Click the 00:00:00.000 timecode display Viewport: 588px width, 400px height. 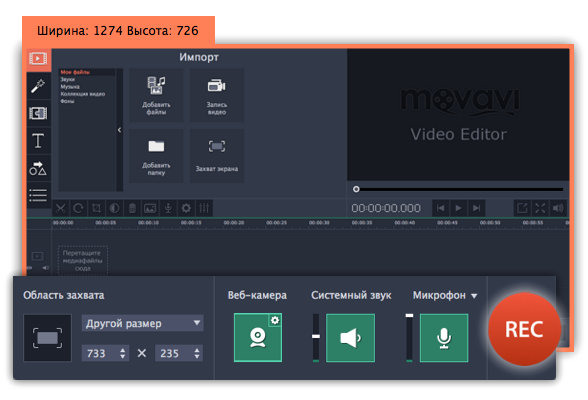pyautogui.click(x=386, y=208)
